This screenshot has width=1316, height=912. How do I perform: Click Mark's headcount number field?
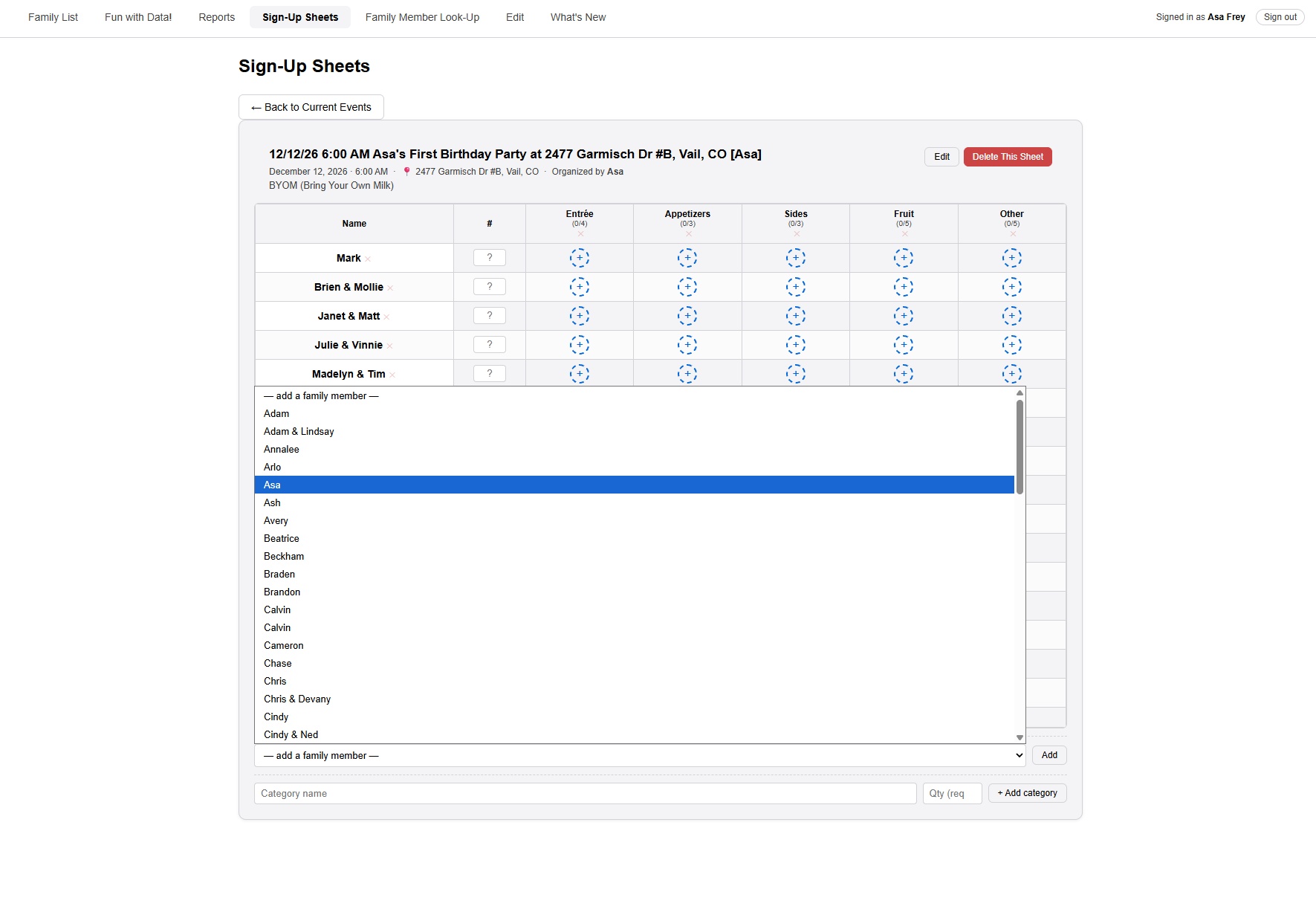[x=490, y=257]
